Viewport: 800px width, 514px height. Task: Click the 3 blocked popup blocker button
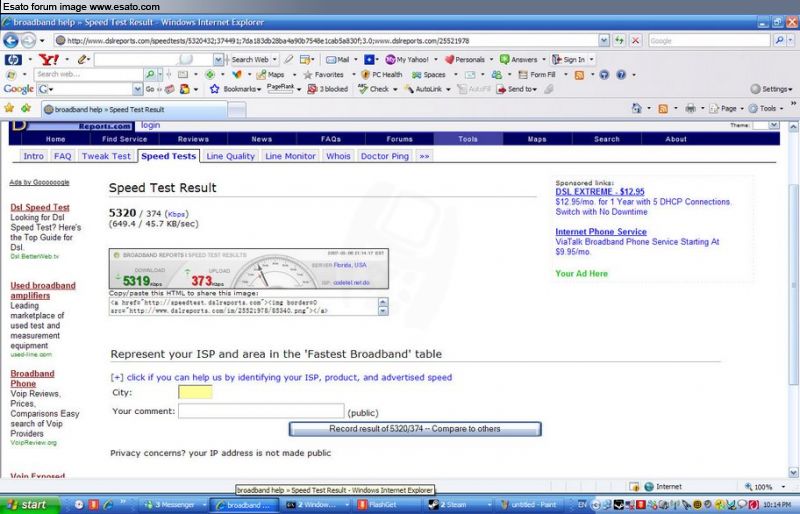328,89
